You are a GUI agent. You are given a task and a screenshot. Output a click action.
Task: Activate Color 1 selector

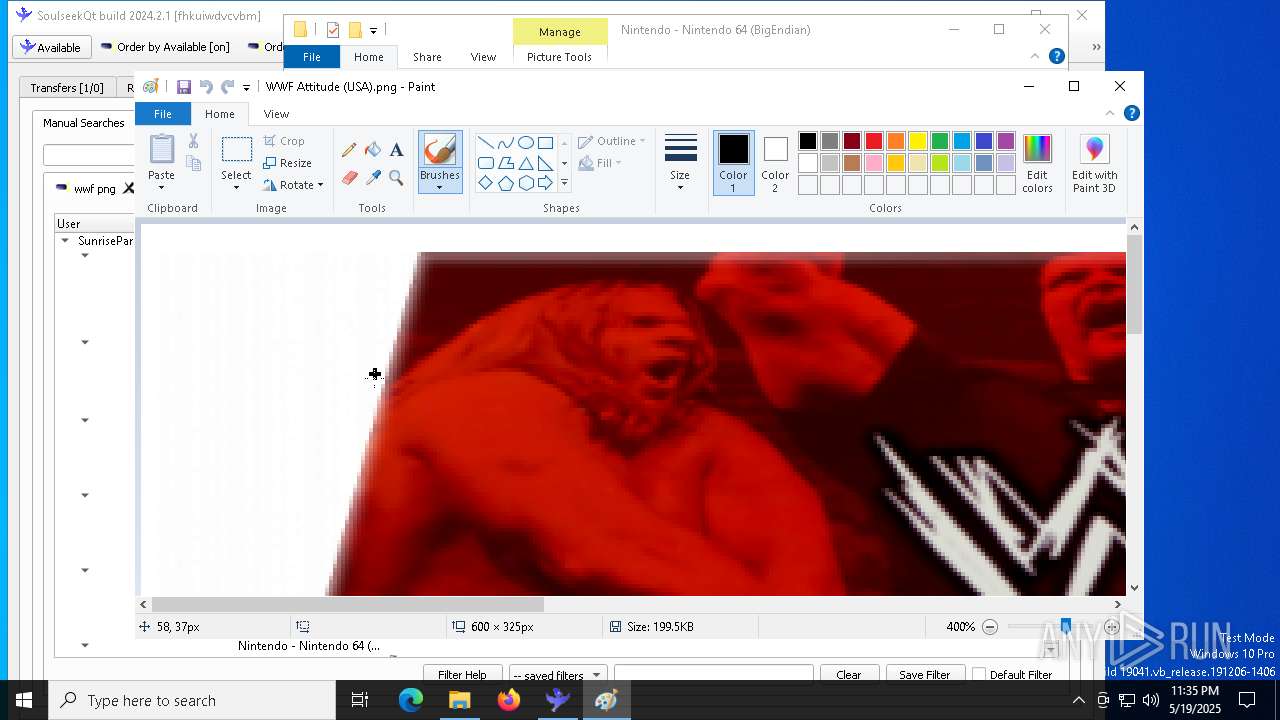tap(733, 163)
